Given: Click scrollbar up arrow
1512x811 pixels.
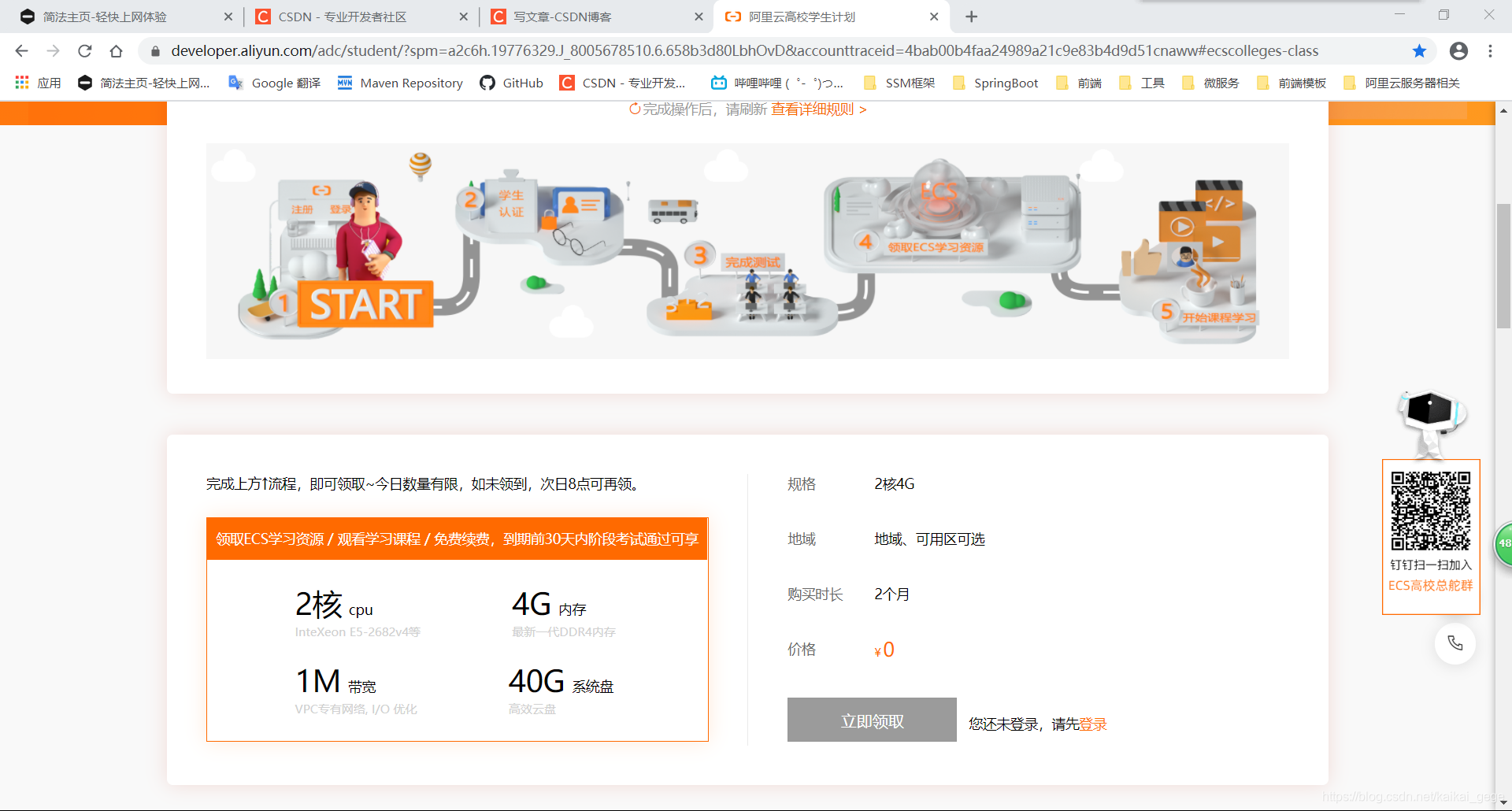Looking at the screenshot, I should [x=1503, y=111].
